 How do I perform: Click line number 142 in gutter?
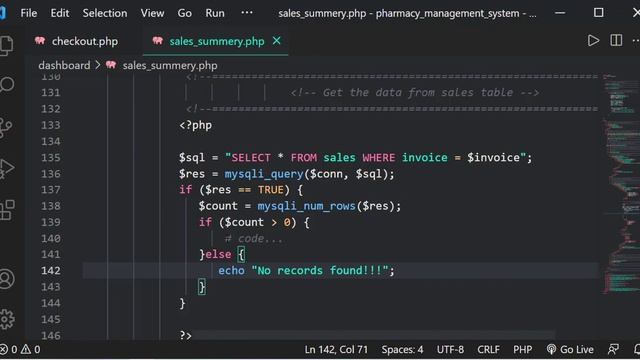tap(51, 271)
